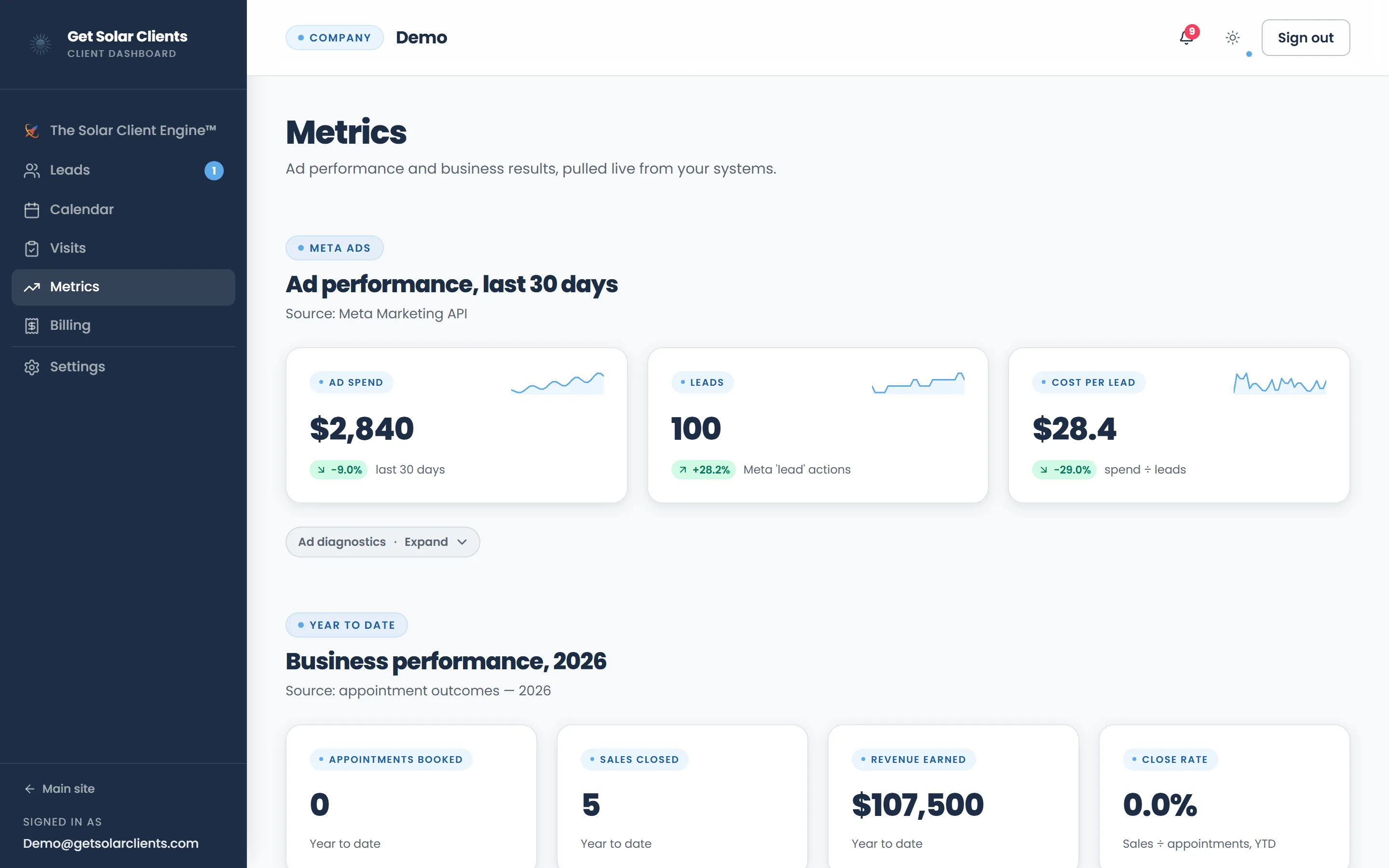This screenshot has width=1389, height=868.
Task: Click the Get Solar Clients brand title
Action: (127, 36)
